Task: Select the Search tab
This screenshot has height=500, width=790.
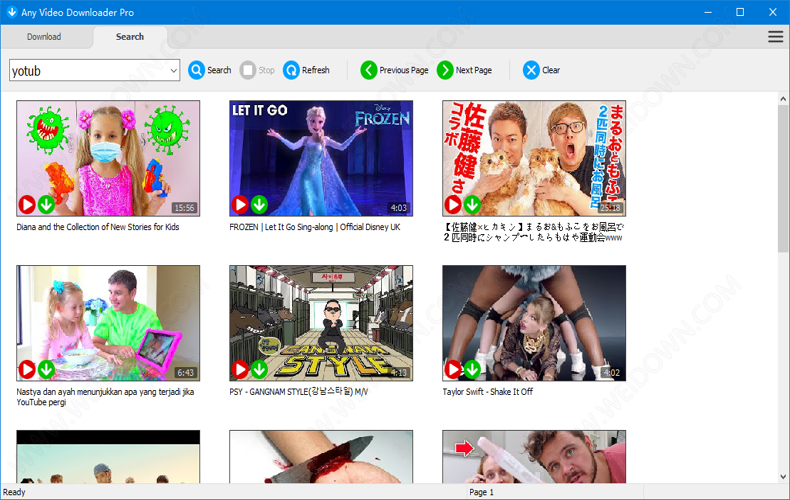Action: [x=130, y=37]
